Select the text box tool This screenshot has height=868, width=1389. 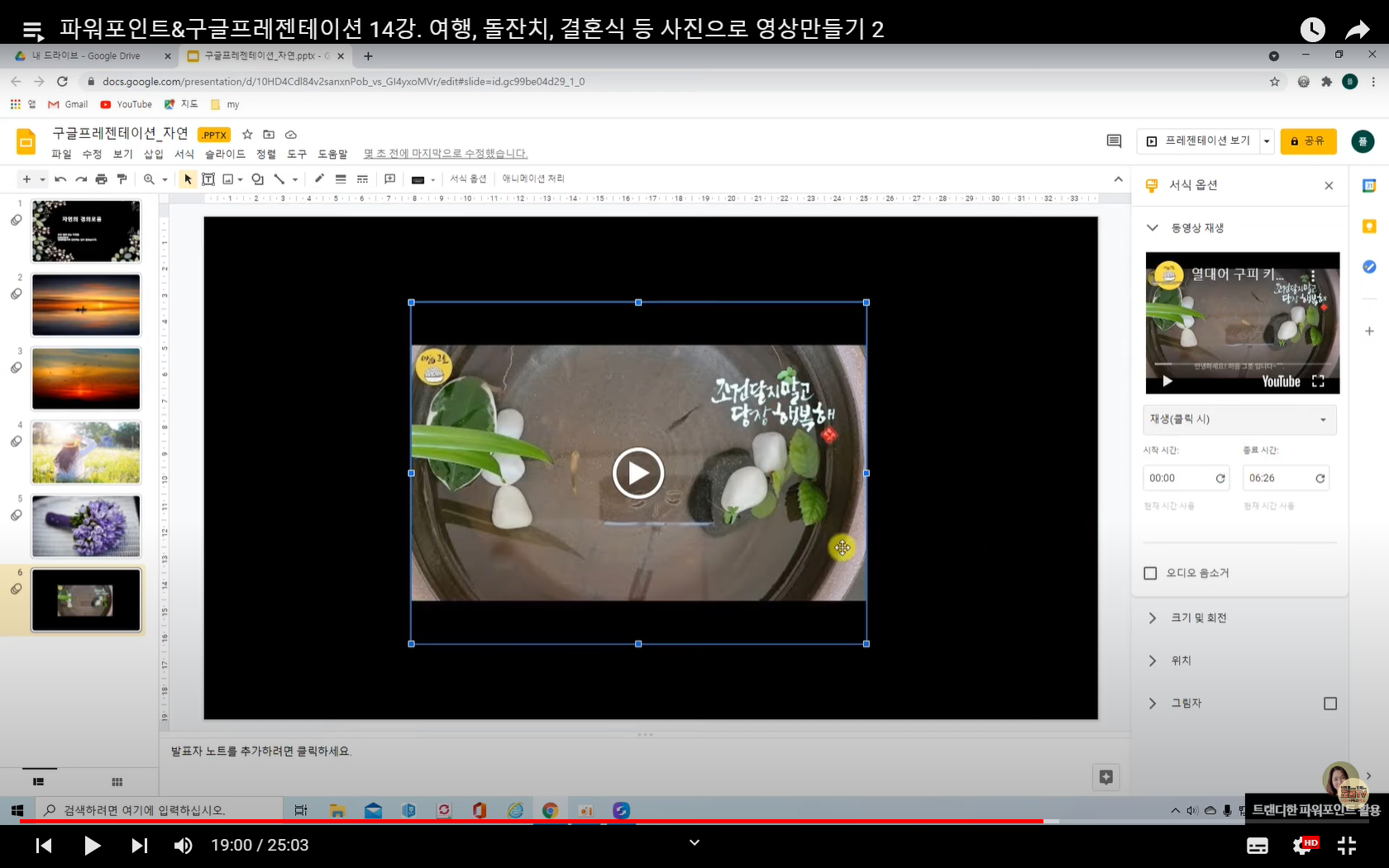point(208,179)
